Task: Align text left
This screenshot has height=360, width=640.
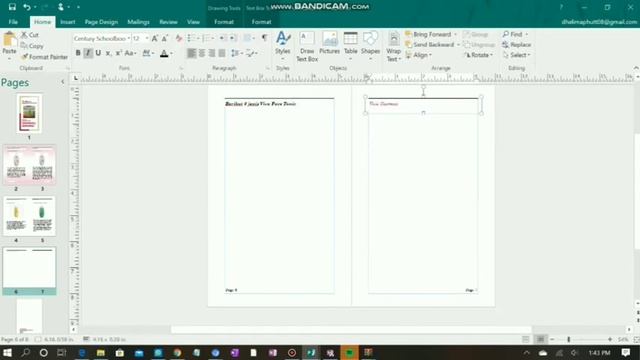Action: 191,53
